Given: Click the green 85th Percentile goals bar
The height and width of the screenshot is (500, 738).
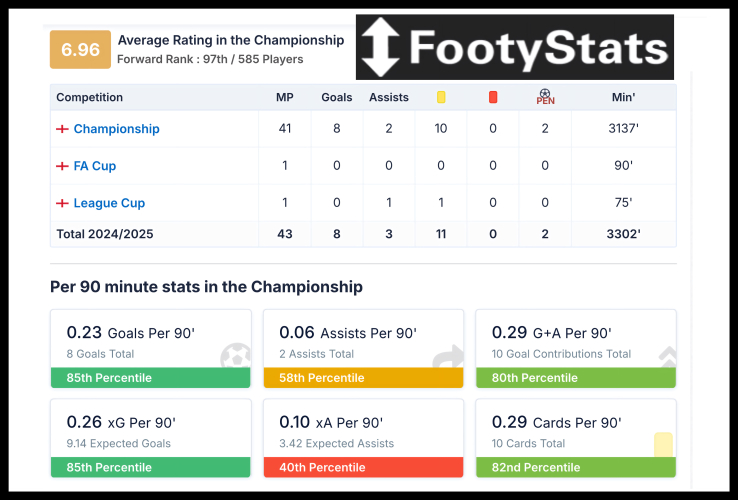Looking at the screenshot, I should pyautogui.click(x=150, y=378).
